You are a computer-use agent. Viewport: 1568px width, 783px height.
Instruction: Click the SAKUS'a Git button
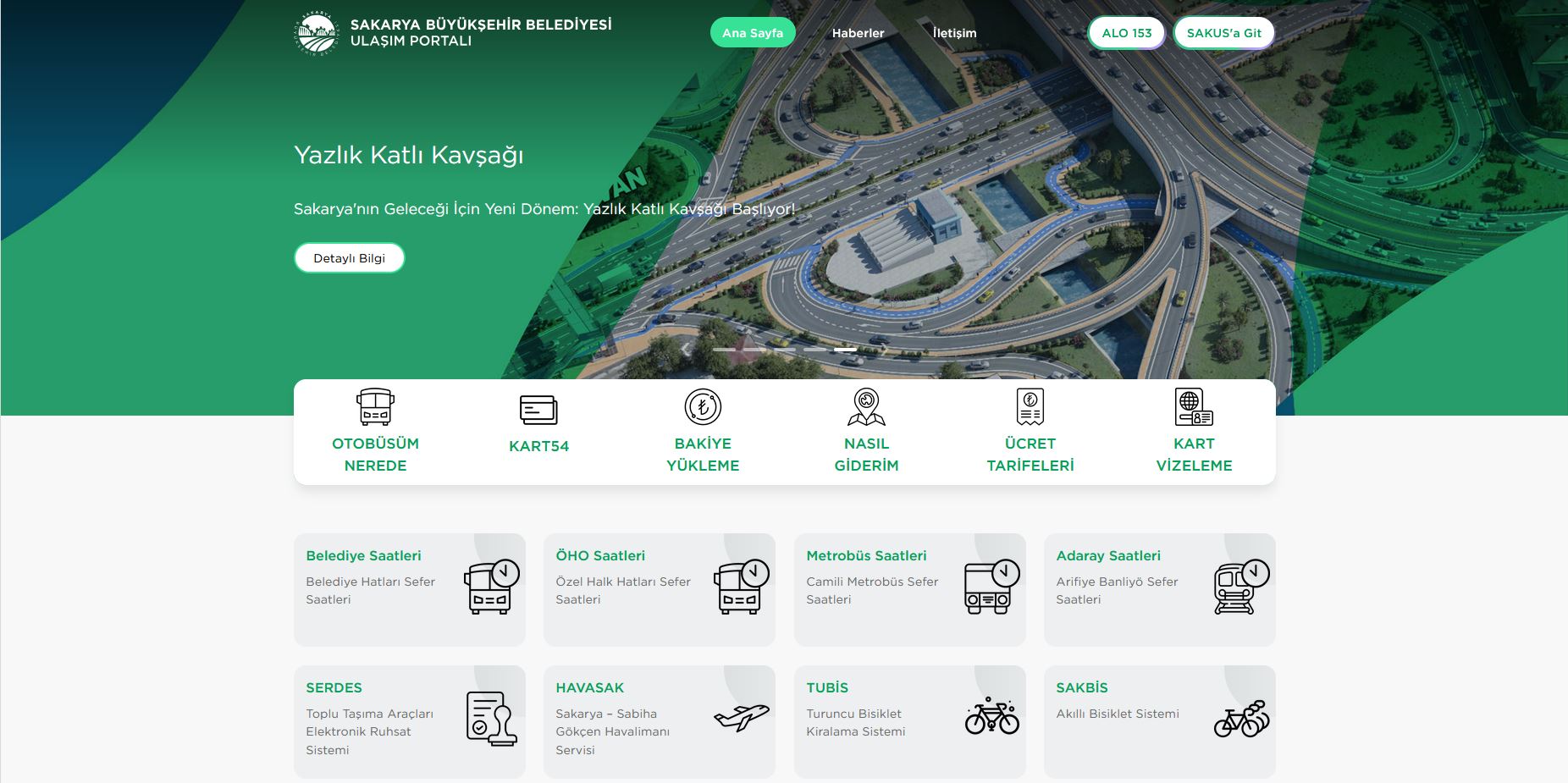[1223, 33]
